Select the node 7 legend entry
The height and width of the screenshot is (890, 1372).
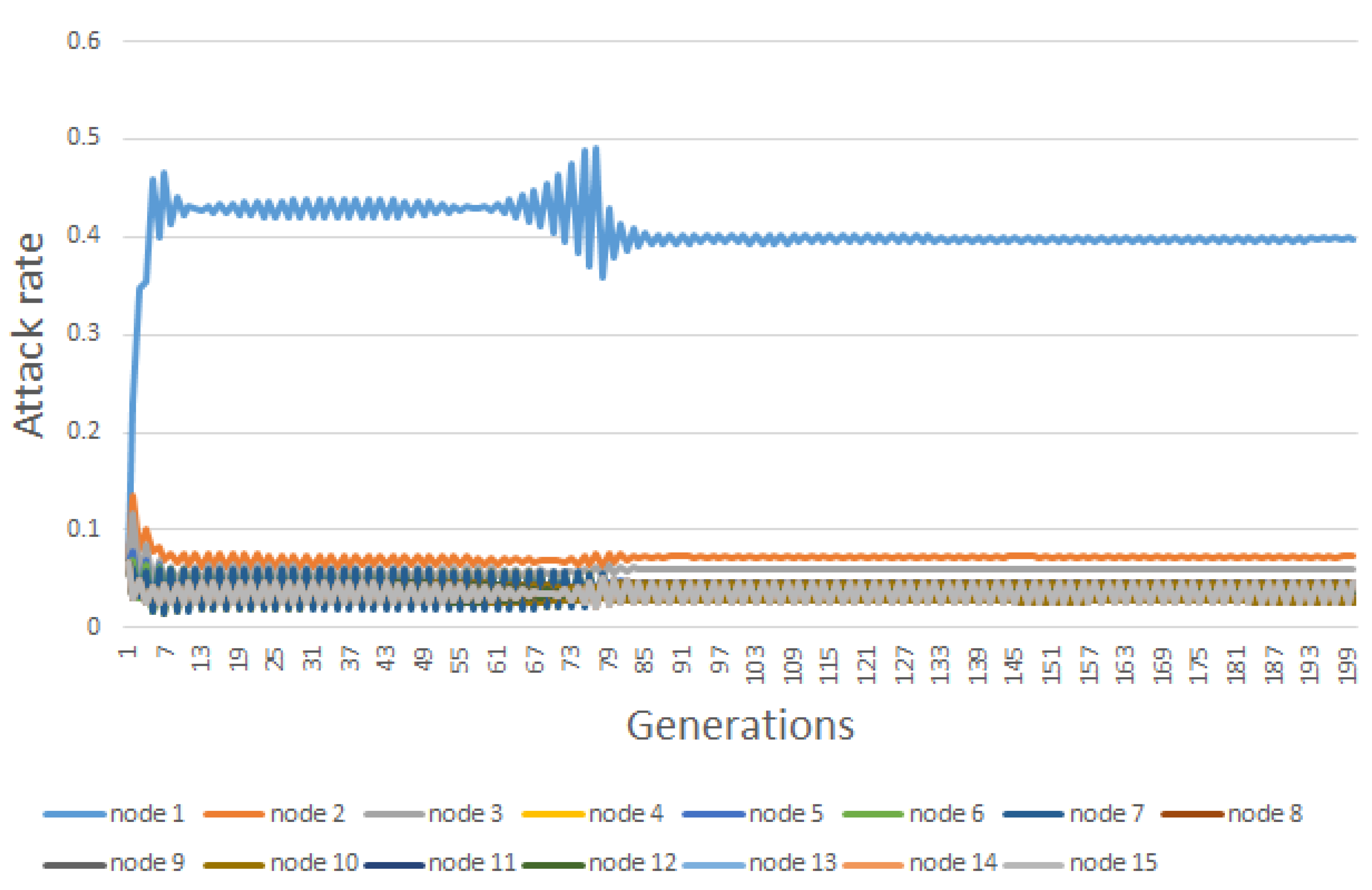pyautogui.click(x=1107, y=814)
